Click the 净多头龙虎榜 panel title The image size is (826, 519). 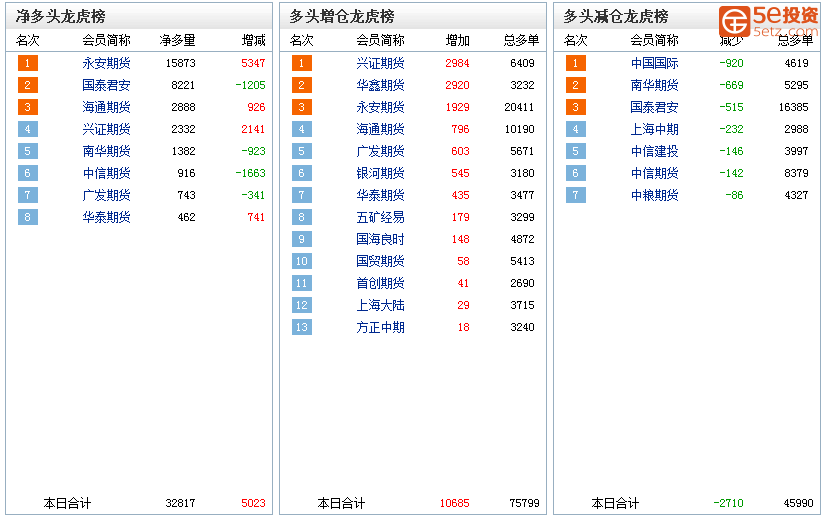pos(61,16)
